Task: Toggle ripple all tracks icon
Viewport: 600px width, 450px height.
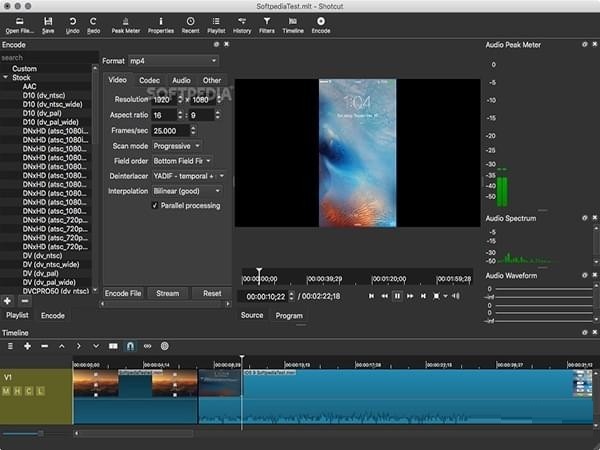Action: pos(165,346)
